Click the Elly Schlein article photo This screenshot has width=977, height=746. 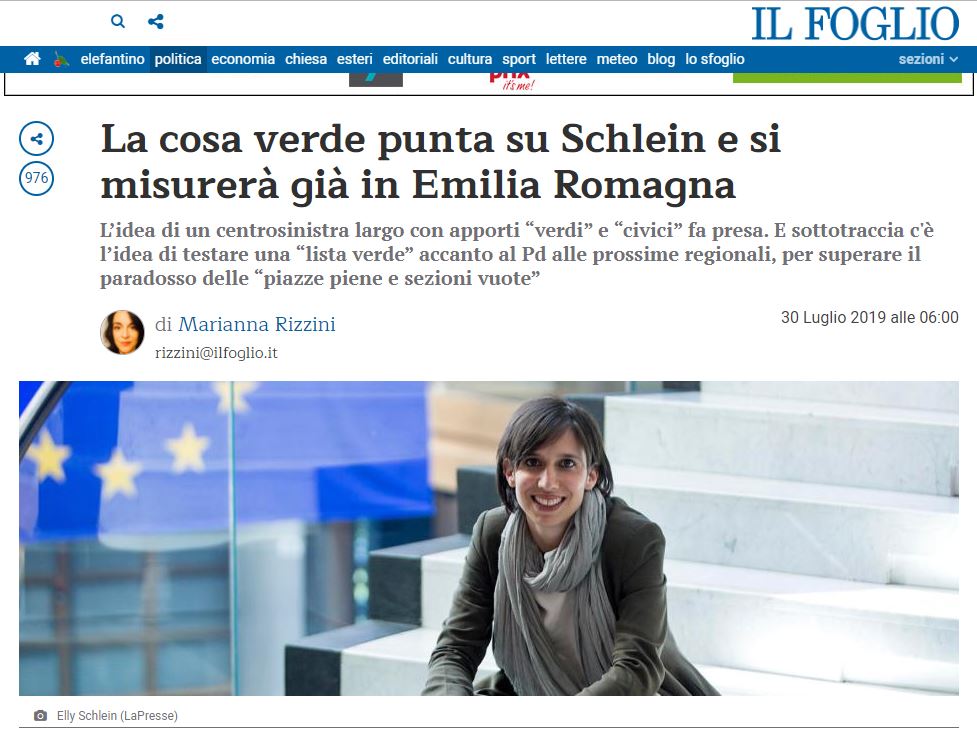pyautogui.click(x=488, y=538)
